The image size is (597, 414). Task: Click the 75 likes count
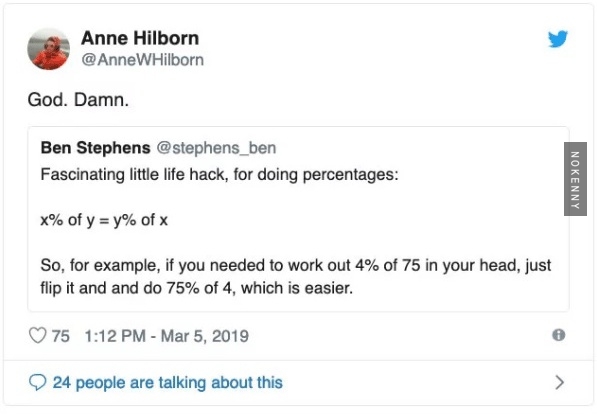point(61,336)
